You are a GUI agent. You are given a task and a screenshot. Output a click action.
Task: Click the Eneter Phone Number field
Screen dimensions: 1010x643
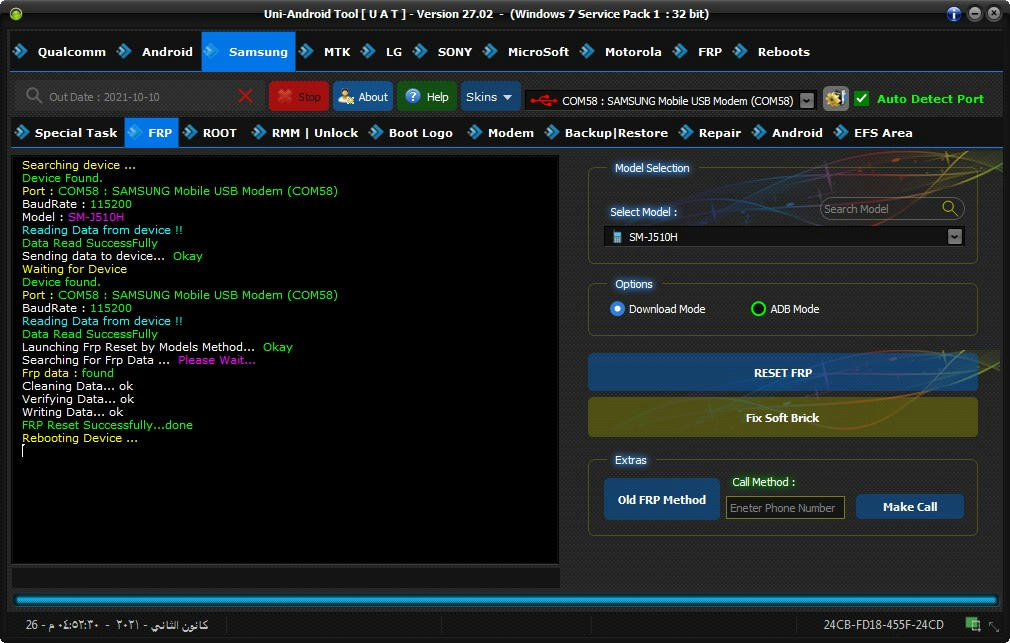pos(785,508)
